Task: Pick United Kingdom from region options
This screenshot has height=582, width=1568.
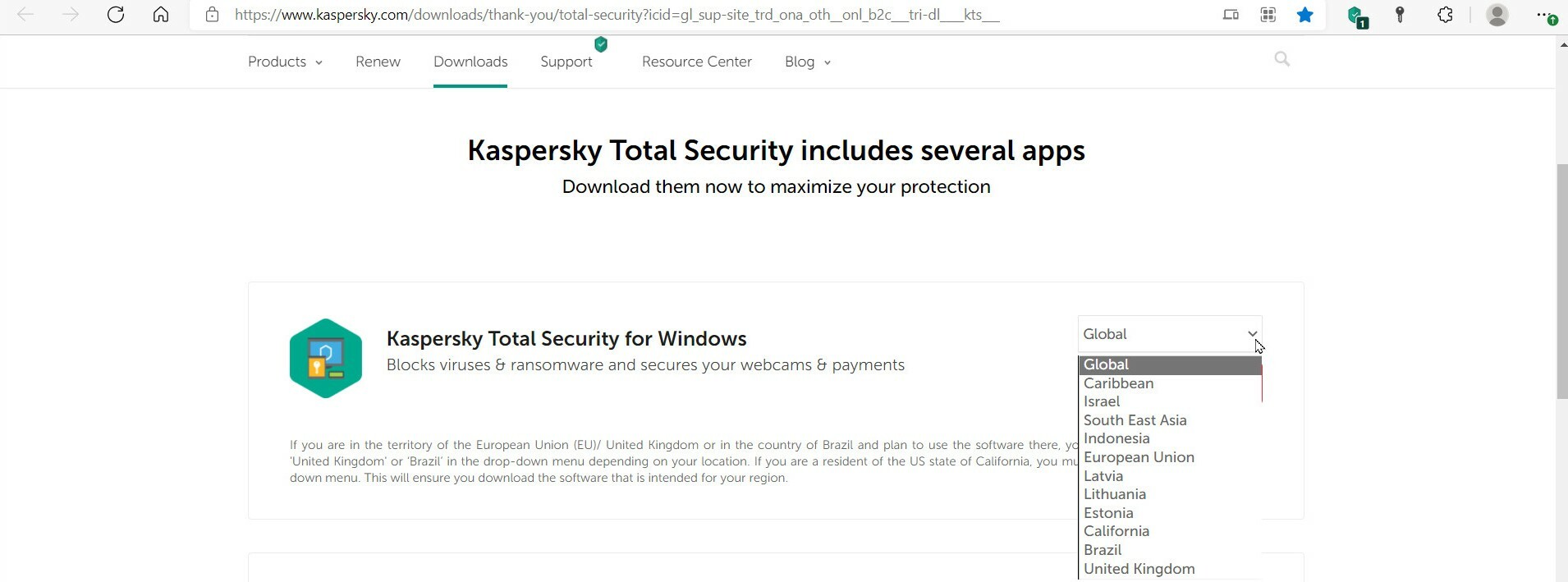Action: point(1139,569)
